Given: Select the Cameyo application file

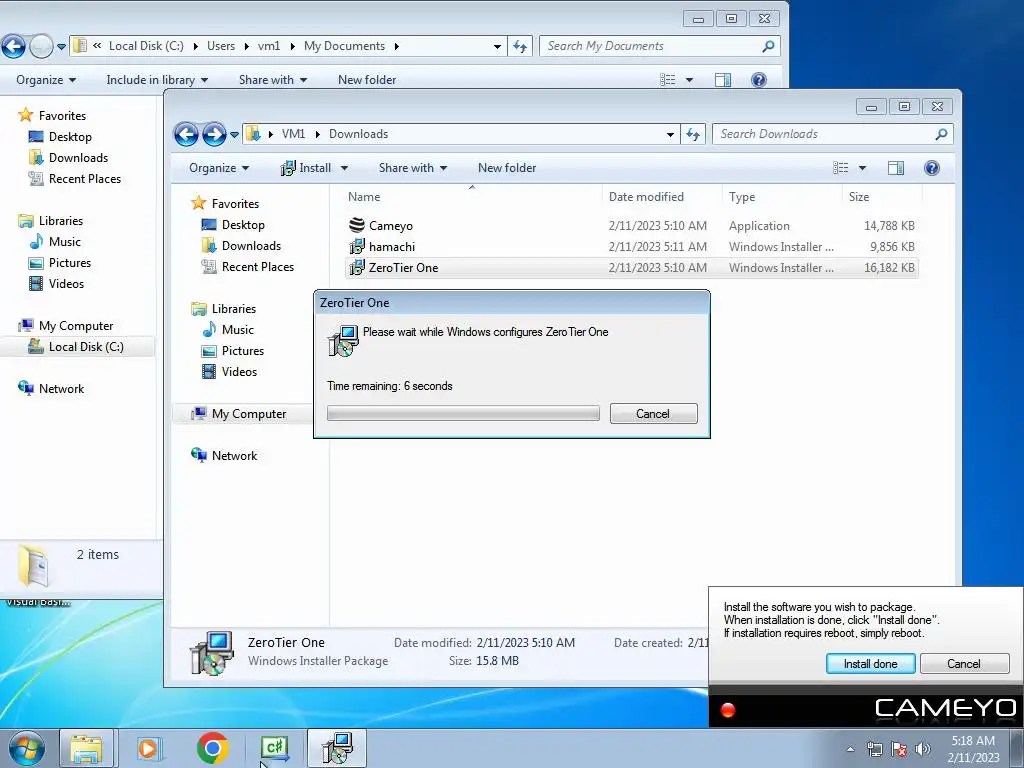Looking at the screenshot, I should (x=391, y=226).
